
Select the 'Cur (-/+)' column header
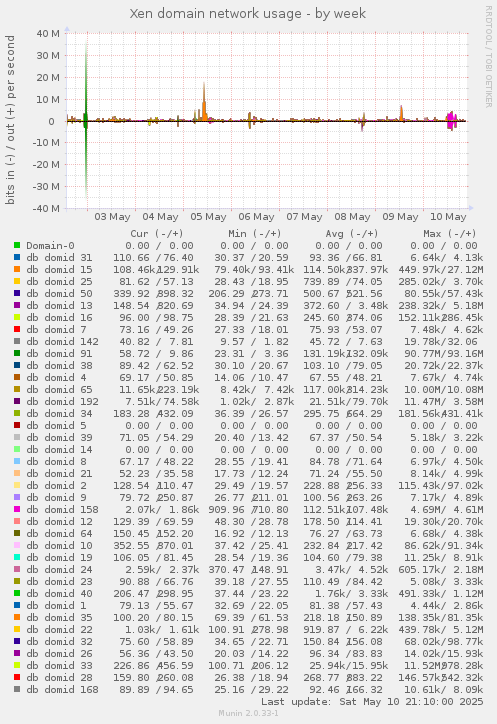pyautogui.click(x=157, y=234)
